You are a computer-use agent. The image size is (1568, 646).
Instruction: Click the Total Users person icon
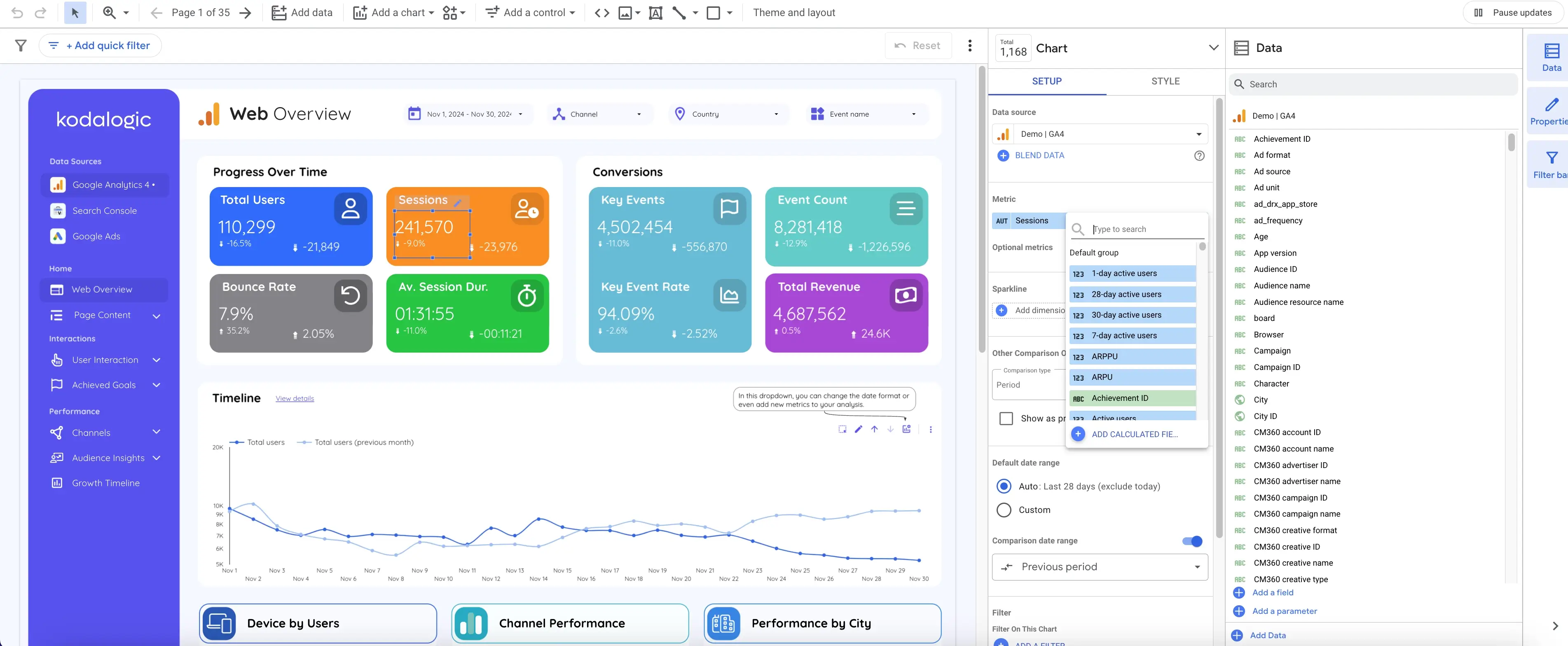pos(350,208)
